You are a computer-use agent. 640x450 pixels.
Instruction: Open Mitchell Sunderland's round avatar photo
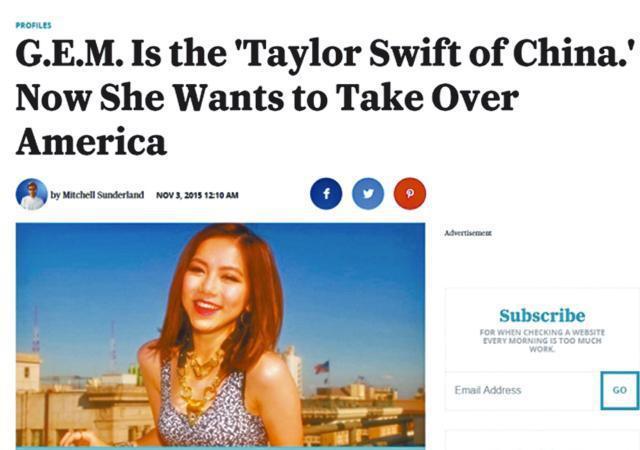[x=31, y=194]
